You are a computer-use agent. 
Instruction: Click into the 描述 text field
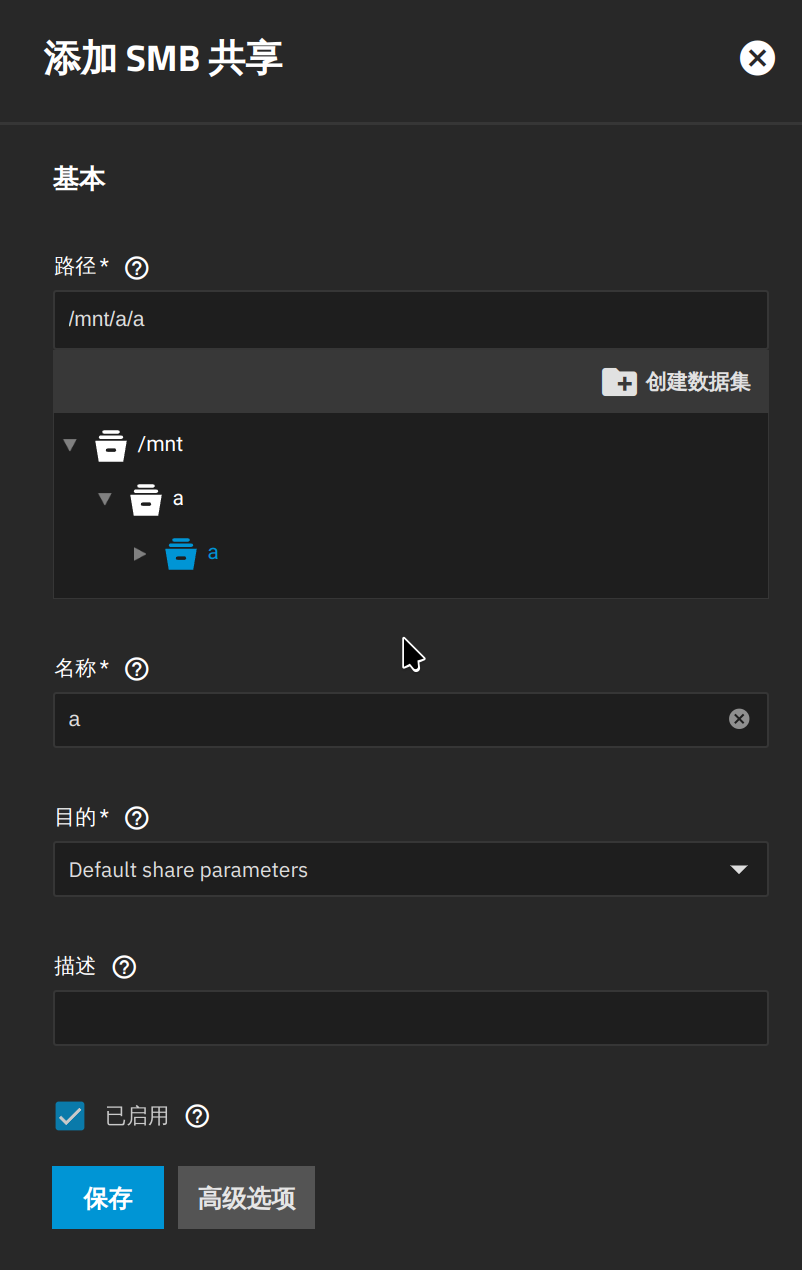tap(411, 1018)
